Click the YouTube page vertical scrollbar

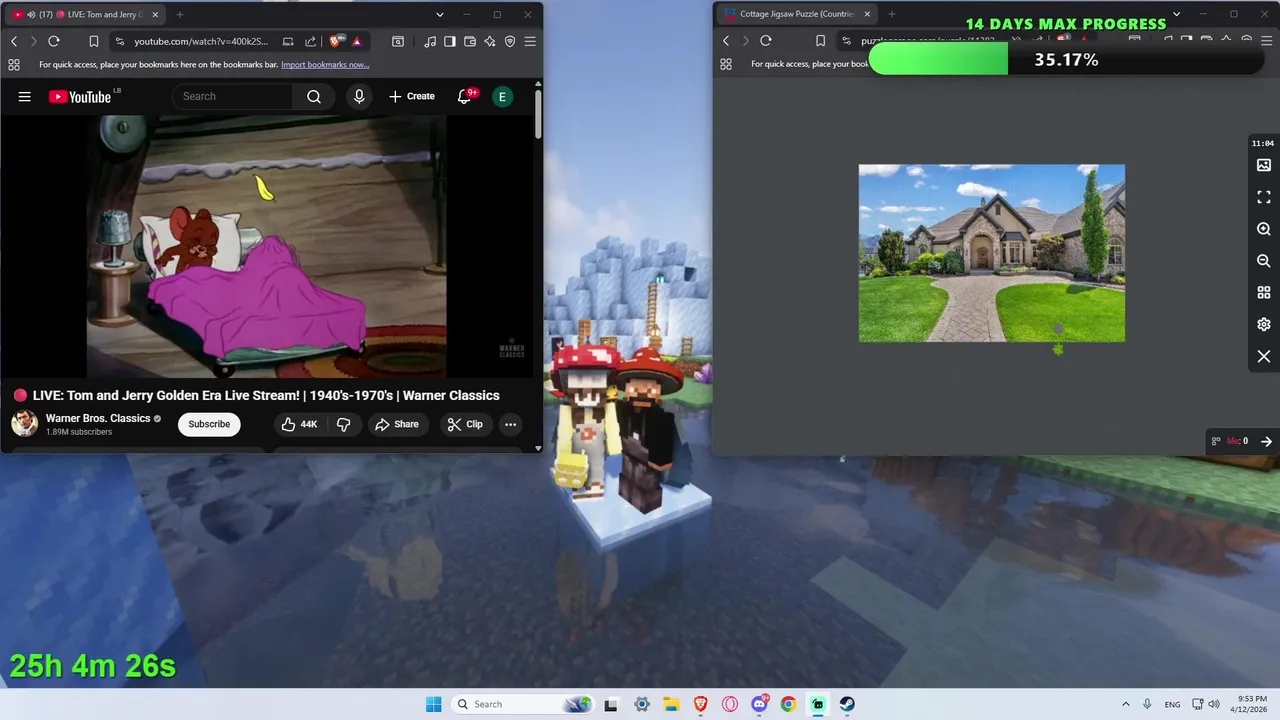pos(538,115)
